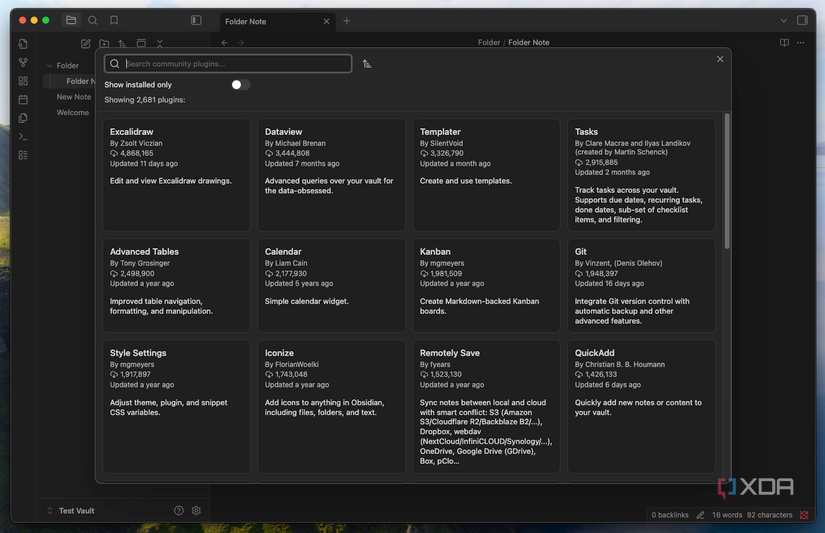Open the bookmarks pane icon
This screenshot has width=825, height=533.
tap(114, 21)
